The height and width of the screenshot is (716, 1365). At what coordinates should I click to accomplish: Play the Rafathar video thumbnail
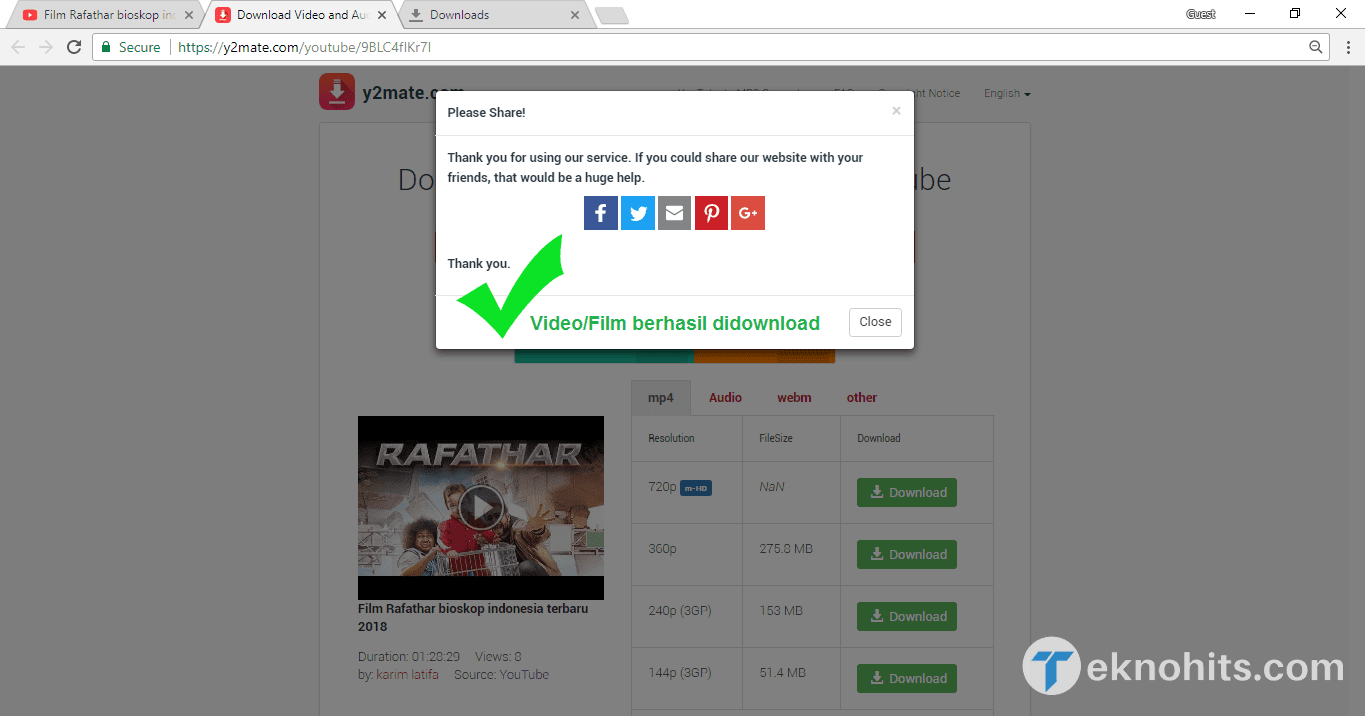481,508
